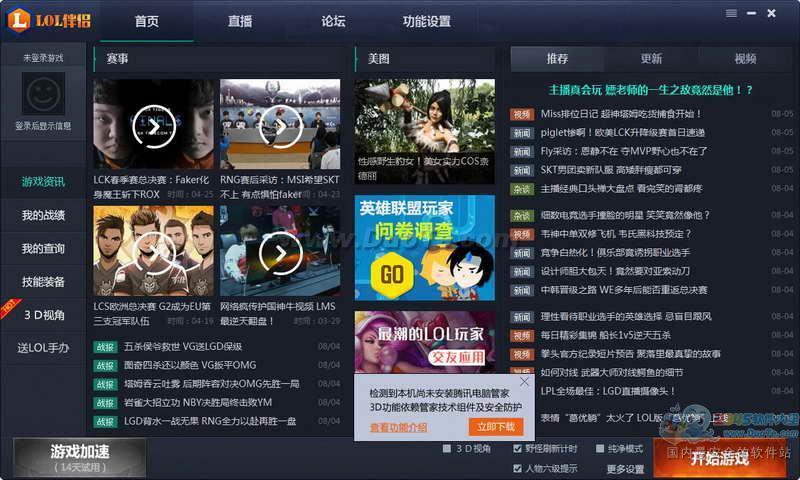Open article 中韩晋级之路 WE多年后
800x480 pixels.
[624, 290]
